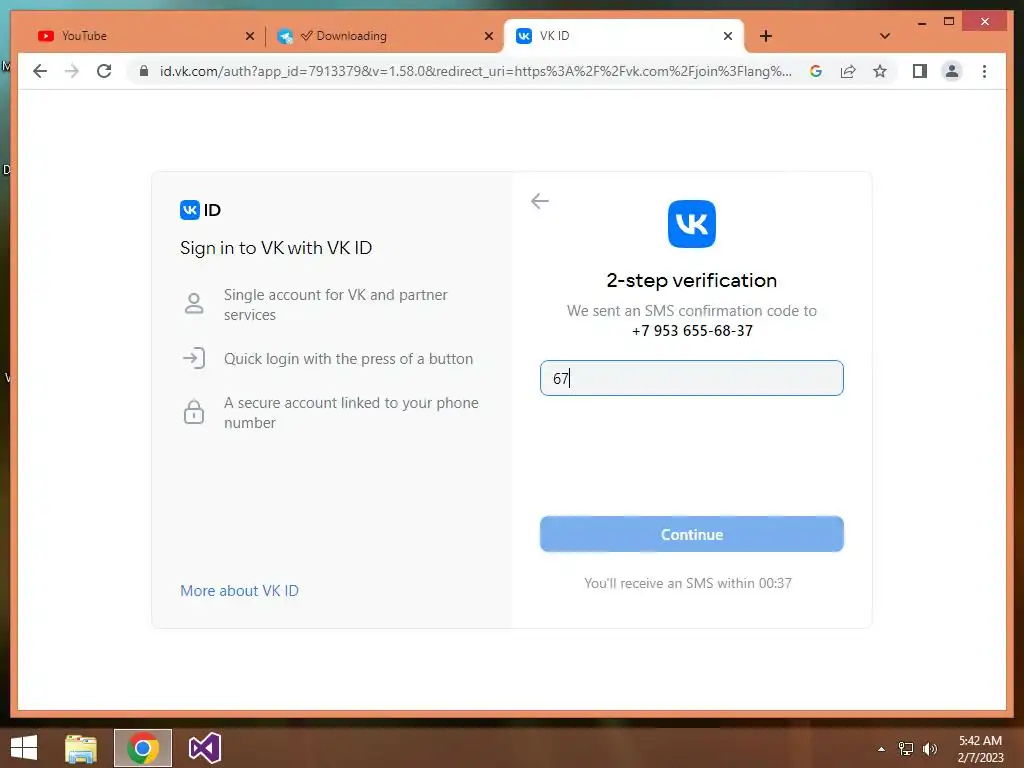Bookmark this page with the star icon
Screen dimensions: 1024x768
pos(880,71)
